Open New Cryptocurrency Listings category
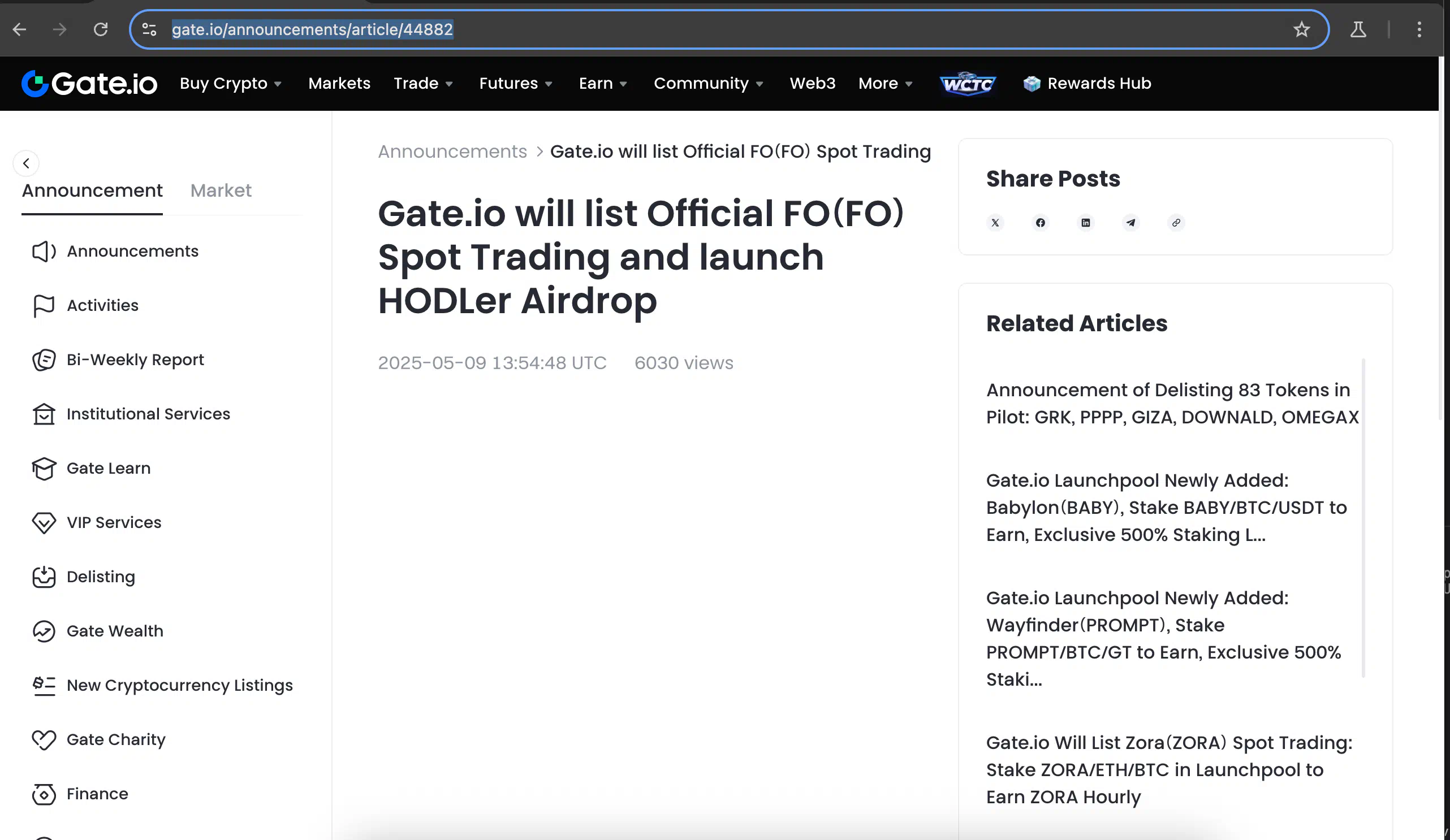The image size is (1450, 840). [x=162, y=685]
